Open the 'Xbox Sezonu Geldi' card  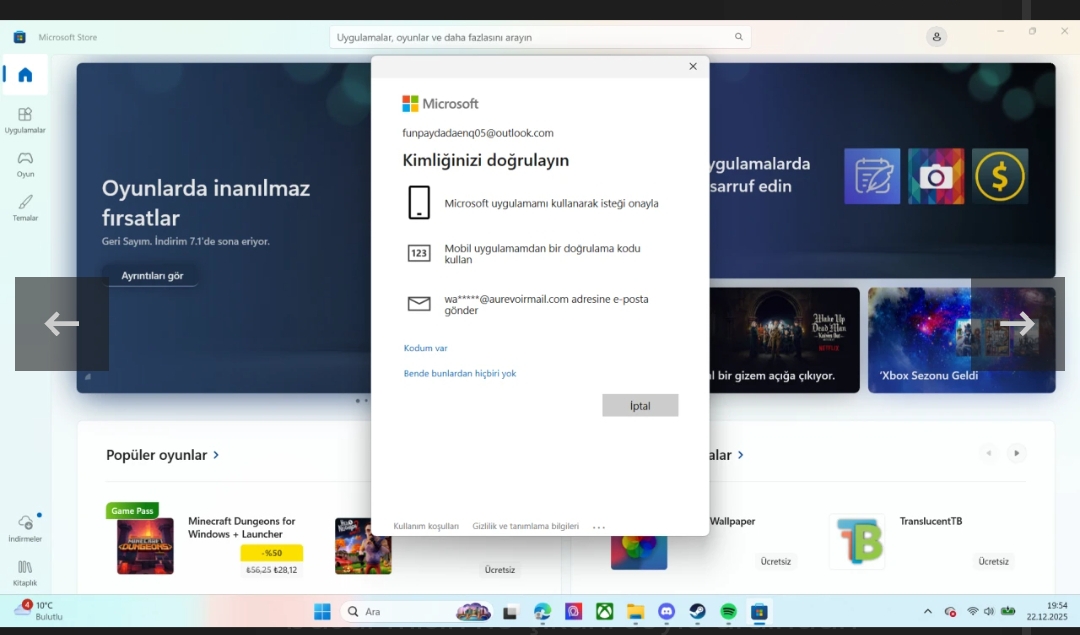[x=961, y=340]
